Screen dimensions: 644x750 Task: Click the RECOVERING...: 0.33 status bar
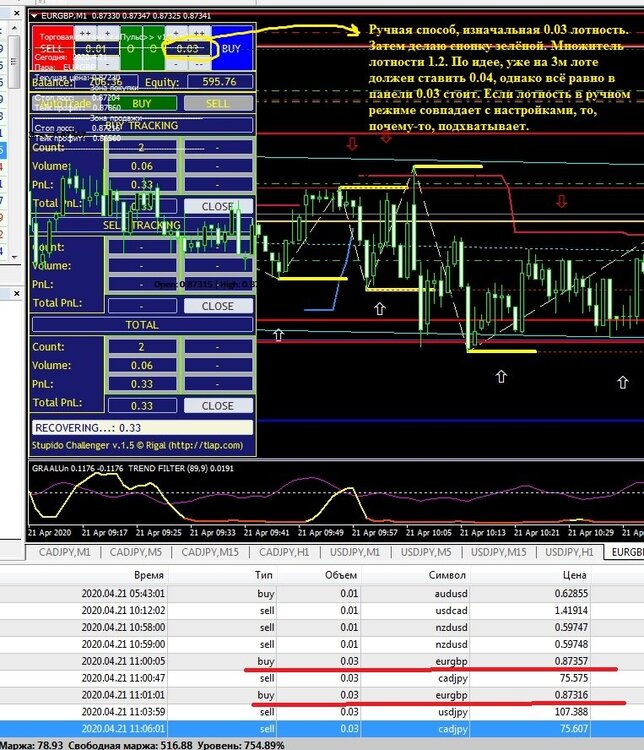pos(142,428)
